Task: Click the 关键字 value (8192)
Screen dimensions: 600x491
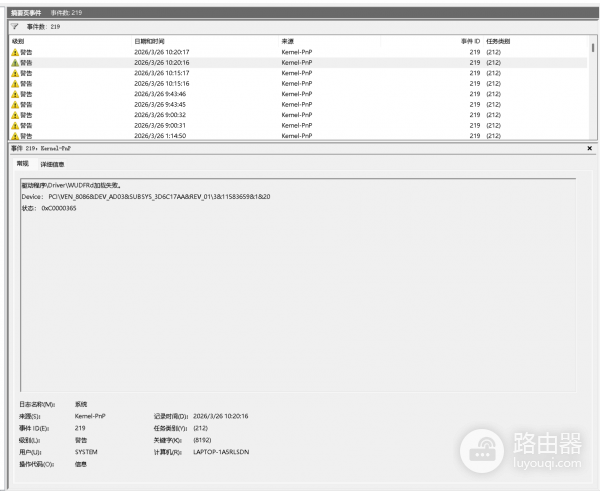Action: coord(202,440)
